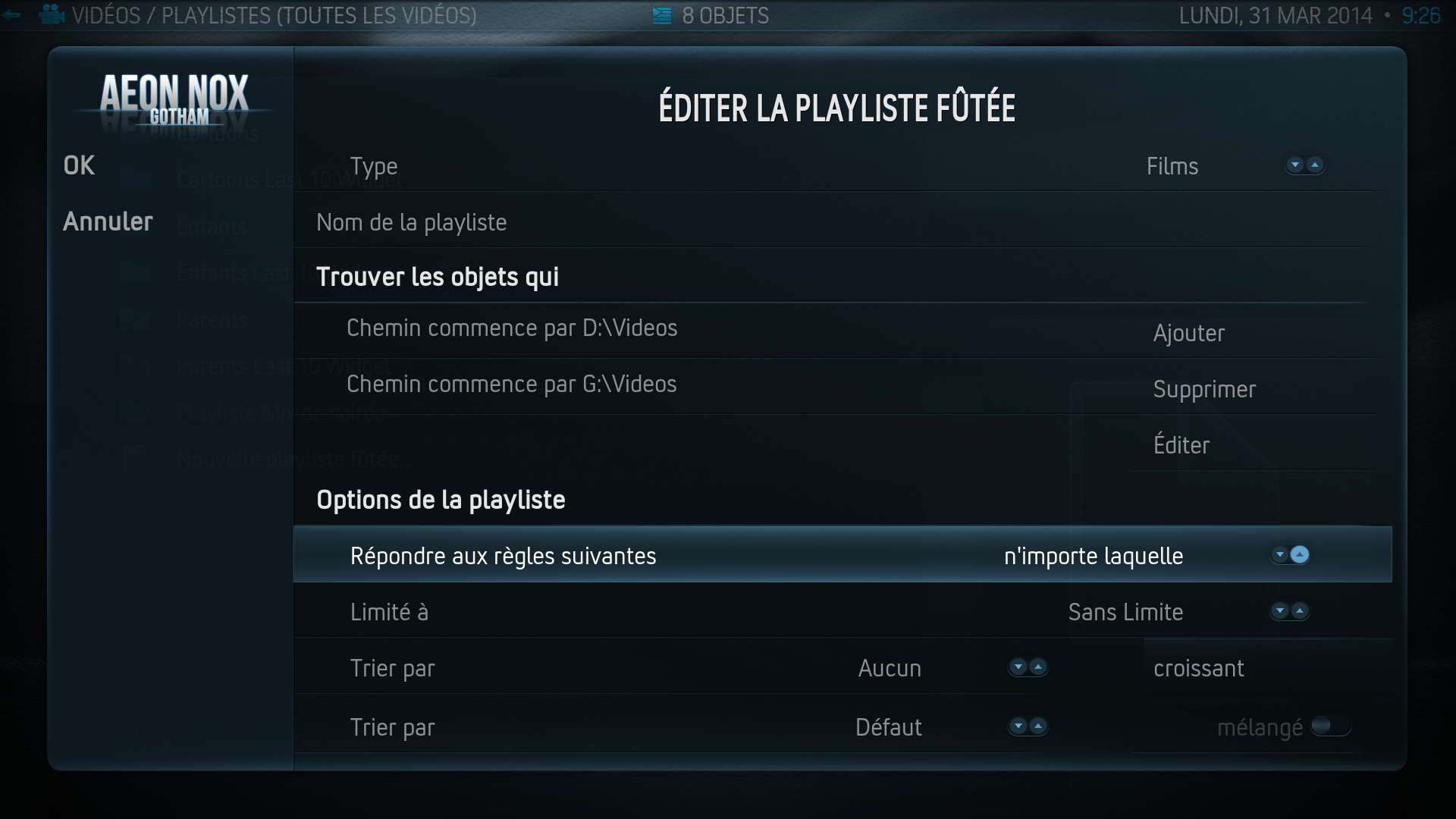The height and width of the screenshot is (819, 1456).
Task: Click the highlighted up arrow for n'importe laquelle
Action: point(1300,555)
